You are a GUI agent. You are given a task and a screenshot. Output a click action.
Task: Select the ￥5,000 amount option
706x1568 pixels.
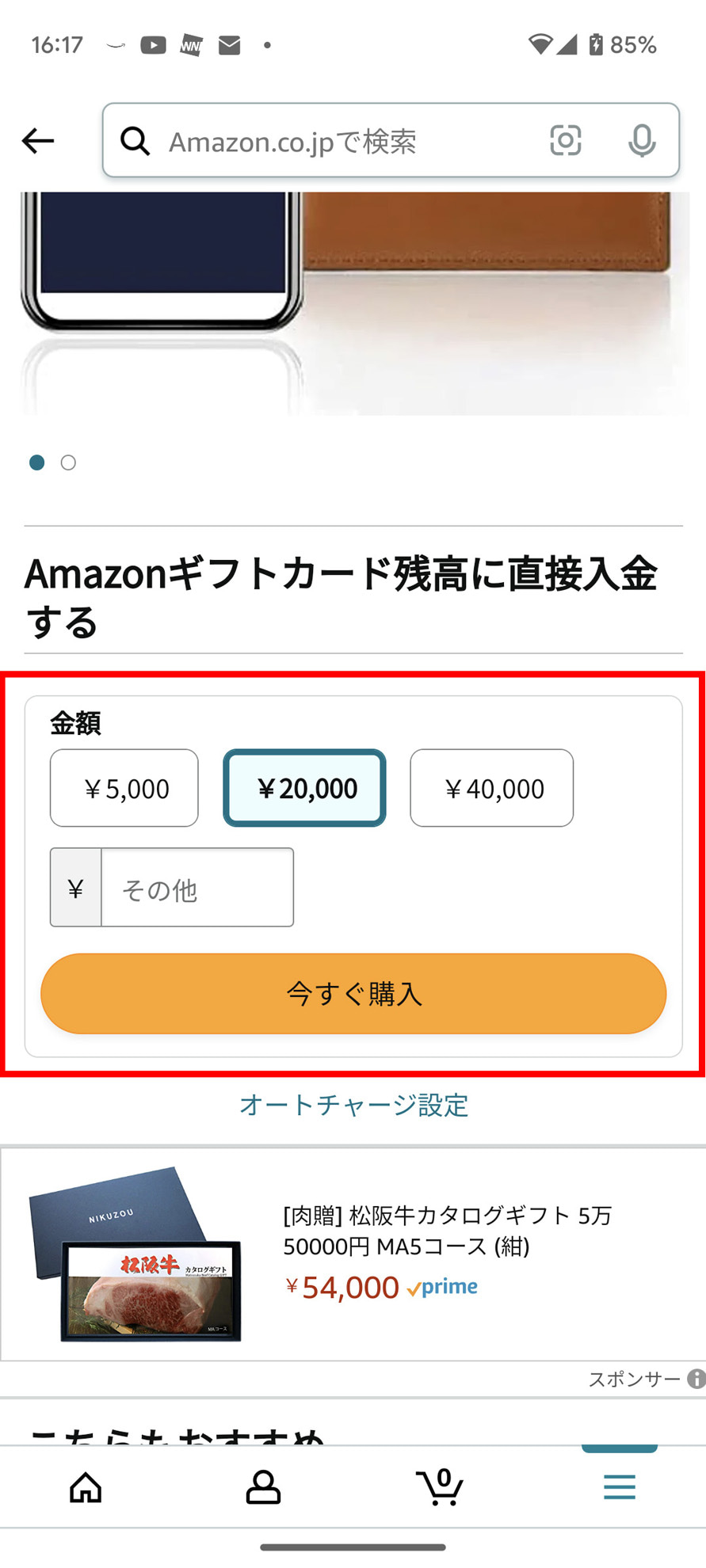[x=124, y=788]
